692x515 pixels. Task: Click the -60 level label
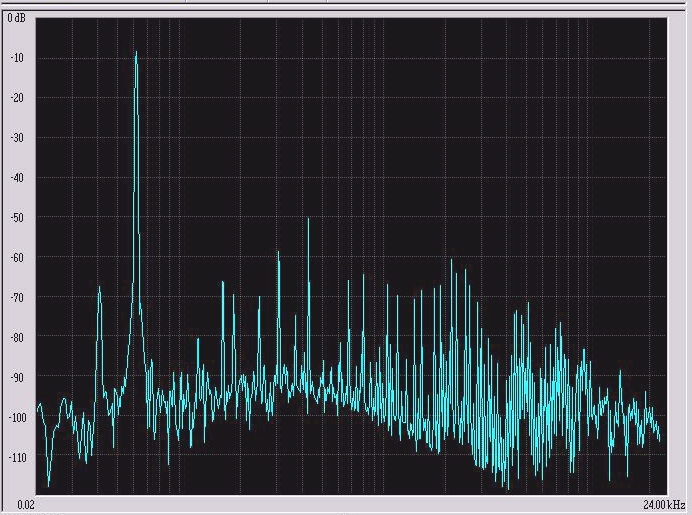tap(18, 257)
